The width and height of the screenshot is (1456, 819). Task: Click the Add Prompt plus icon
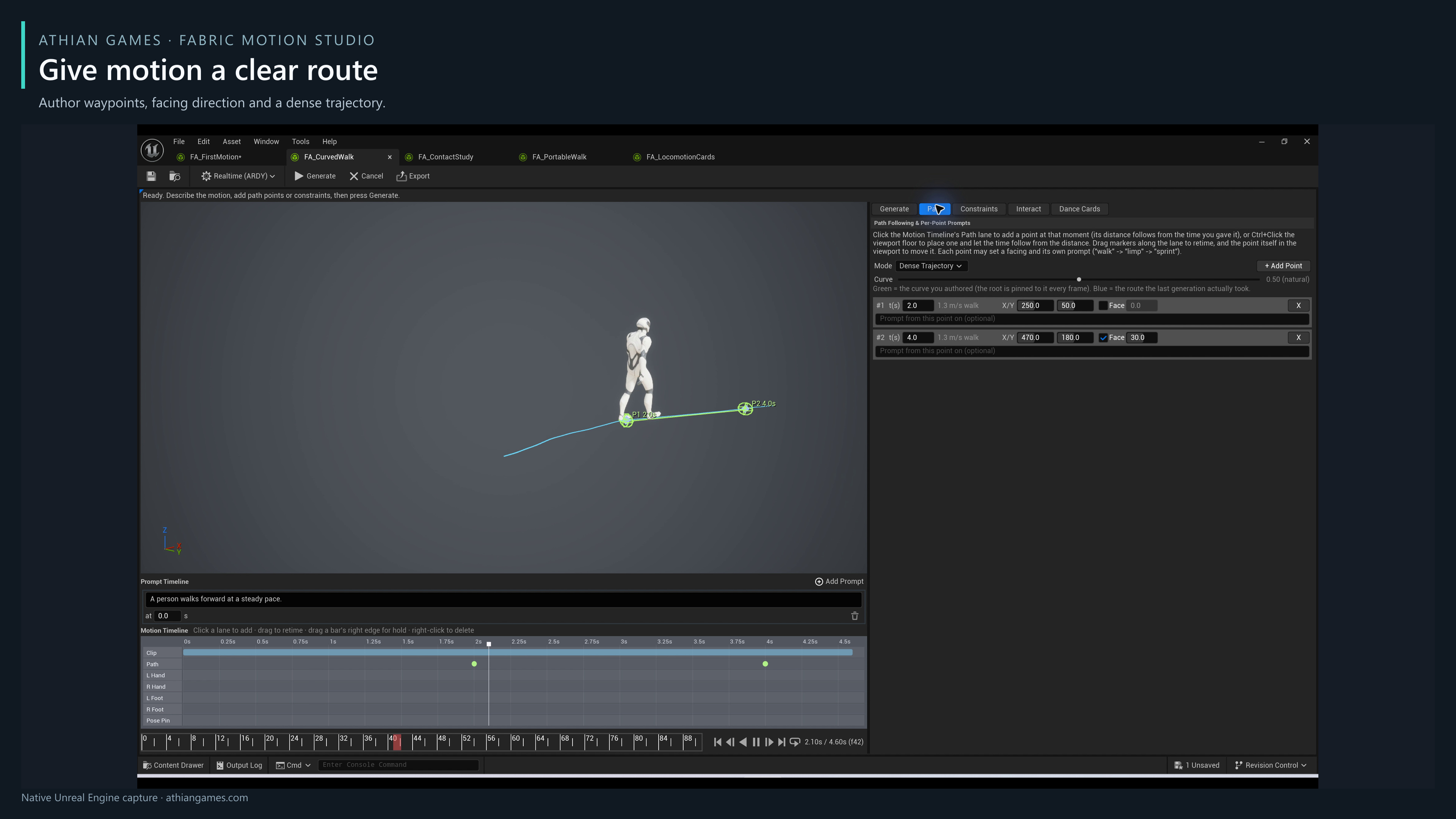coord(819,582)
